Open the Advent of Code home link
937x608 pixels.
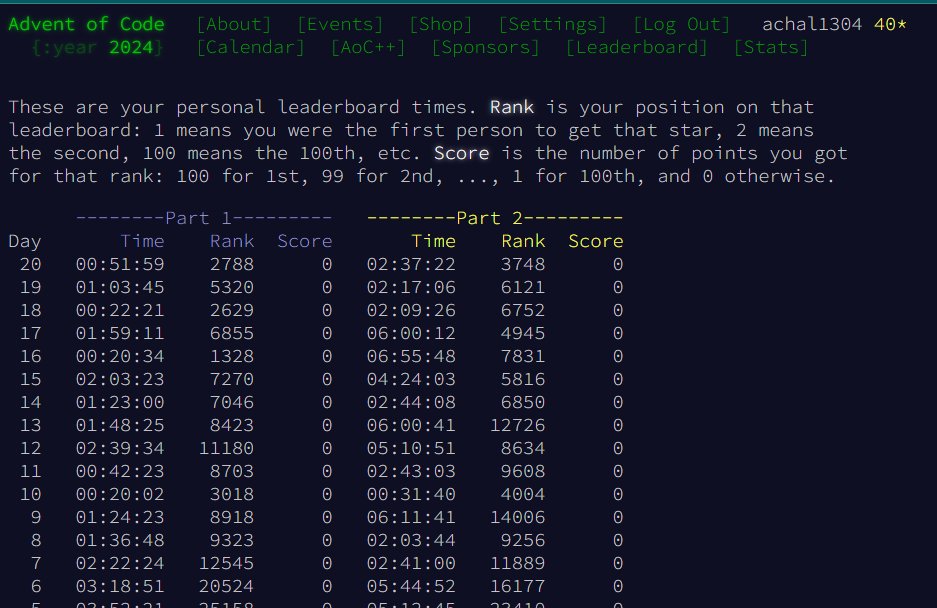tap(86, 24)
